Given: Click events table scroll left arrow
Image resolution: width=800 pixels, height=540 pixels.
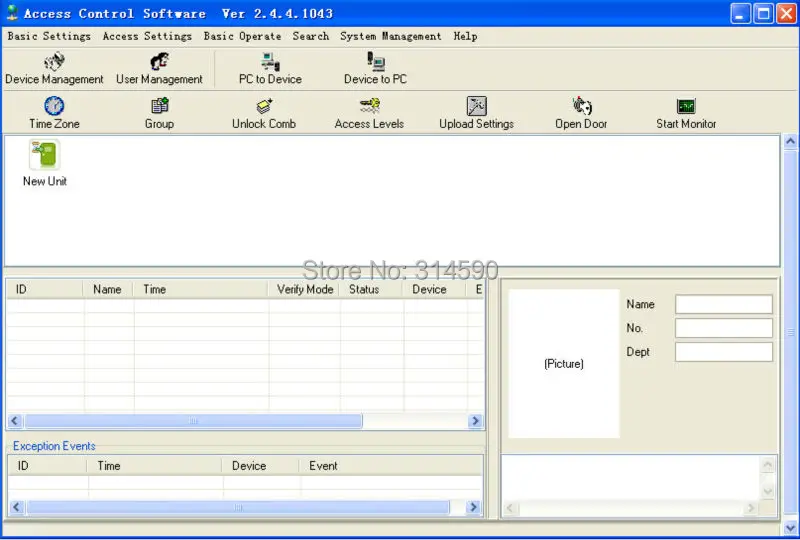Looking at the screenshot, I should pos(15,421).
